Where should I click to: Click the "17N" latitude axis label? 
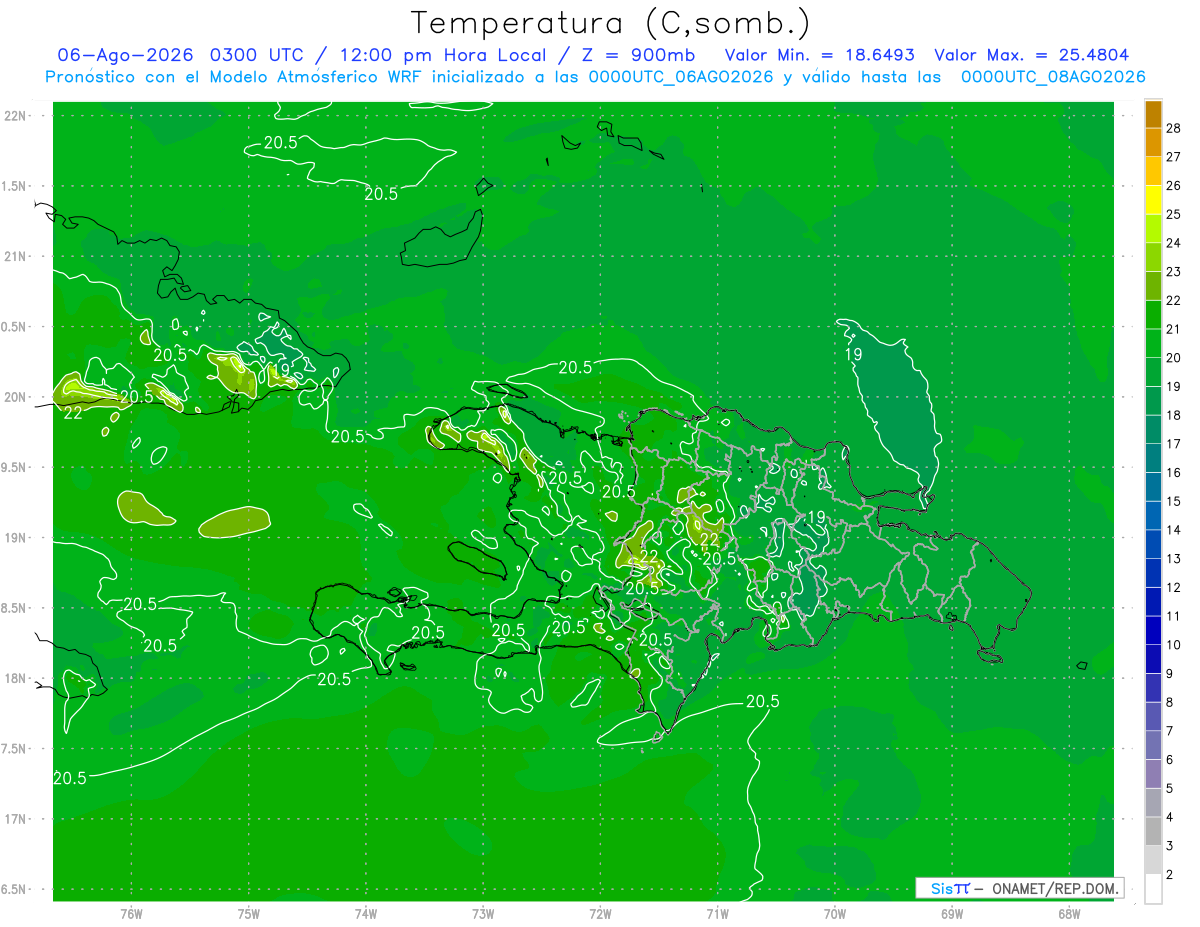pyautogui.click(x=17, y=819)
